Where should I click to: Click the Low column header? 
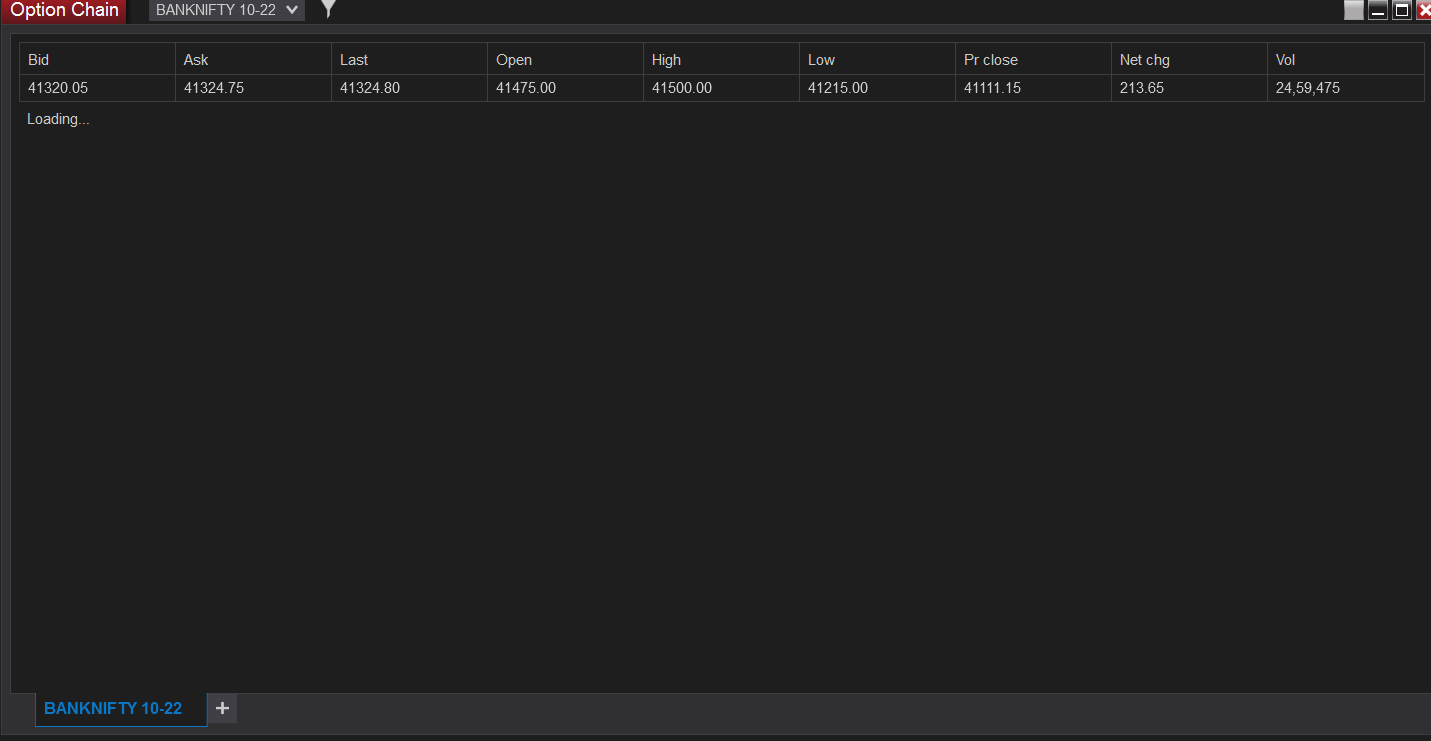pyautogui.click(x=878, y=60)
